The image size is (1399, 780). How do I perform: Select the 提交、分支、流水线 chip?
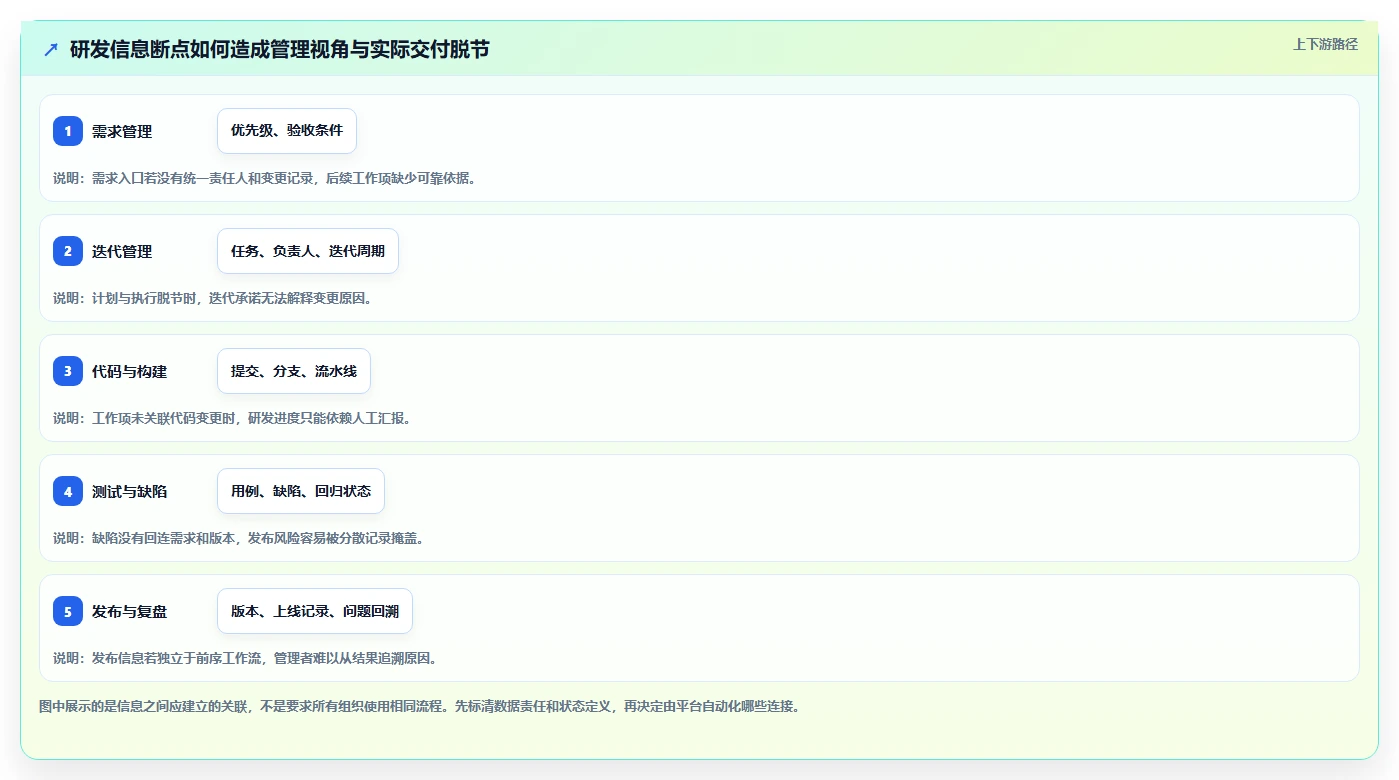coord(294,371)
